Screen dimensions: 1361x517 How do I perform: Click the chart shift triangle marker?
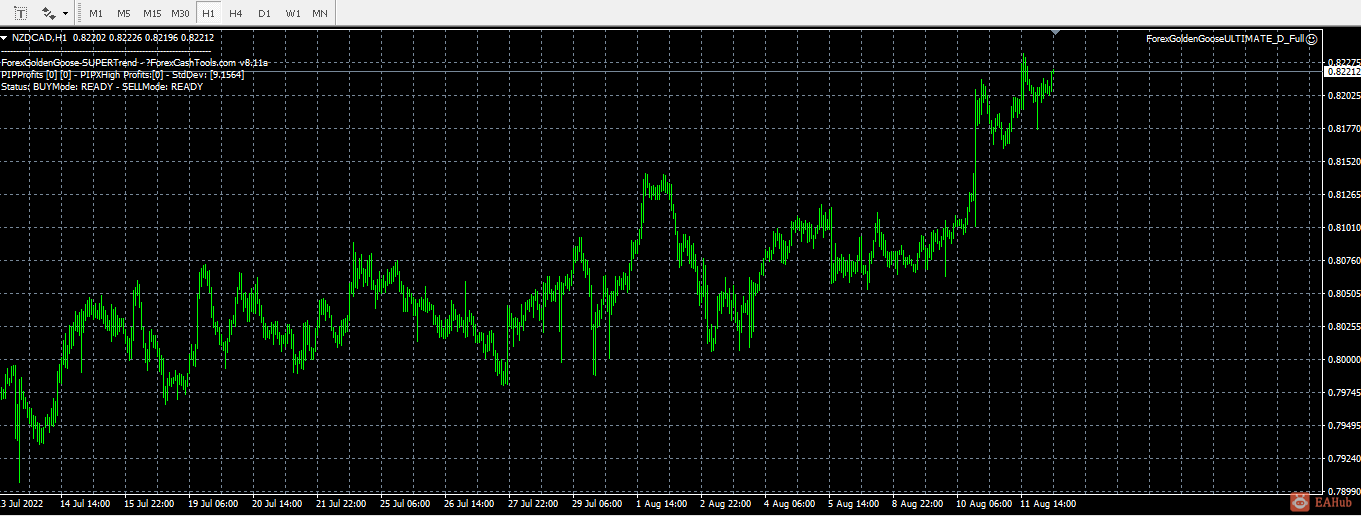[x=1056, y=33]
